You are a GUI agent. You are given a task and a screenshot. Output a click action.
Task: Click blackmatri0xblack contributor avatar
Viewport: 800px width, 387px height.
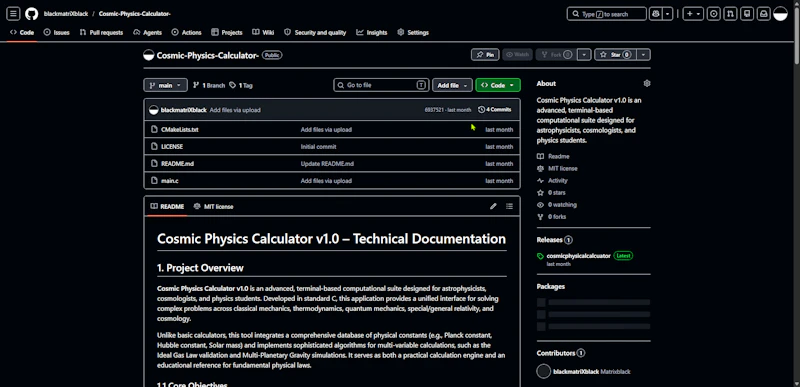click(x=544, y=371)
